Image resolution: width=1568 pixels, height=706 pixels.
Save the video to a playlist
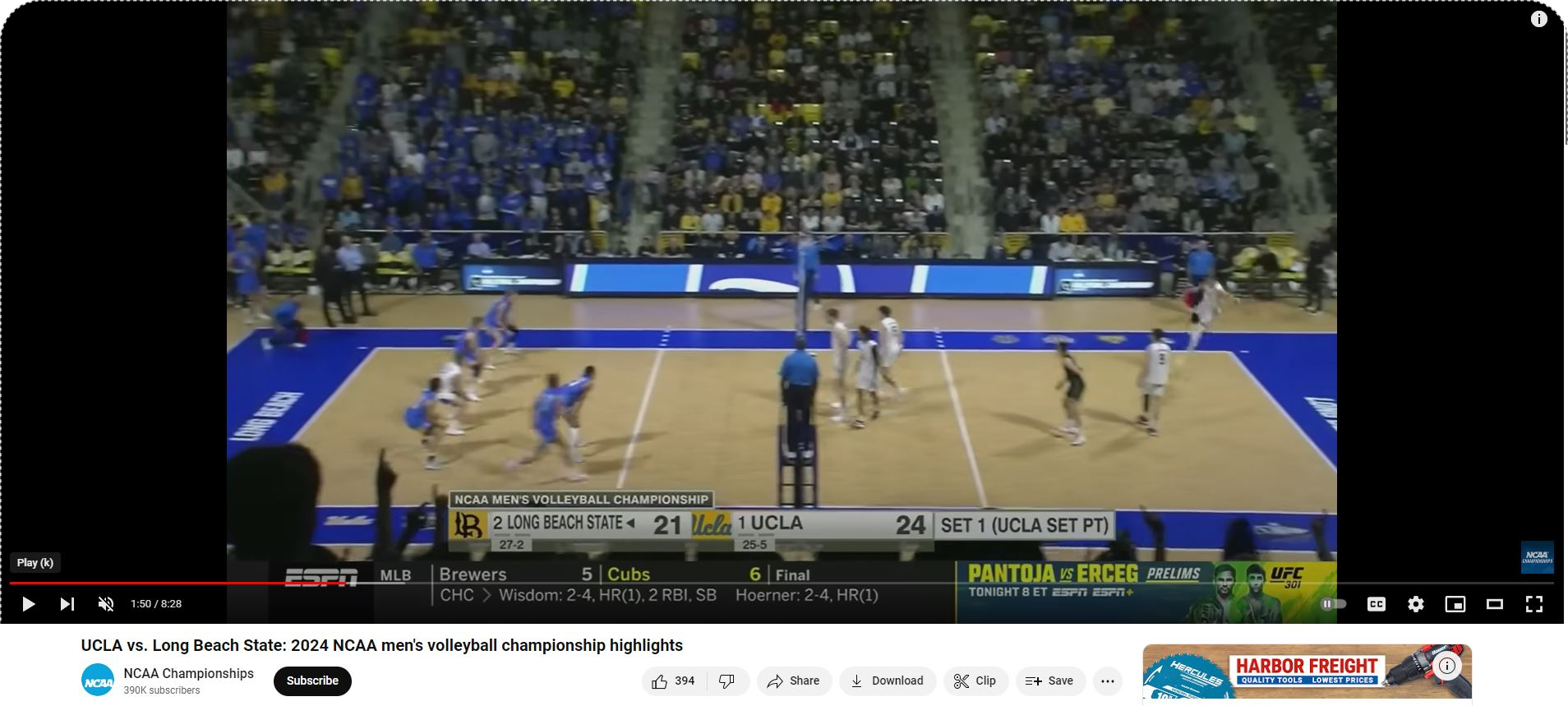(1049, 681)
